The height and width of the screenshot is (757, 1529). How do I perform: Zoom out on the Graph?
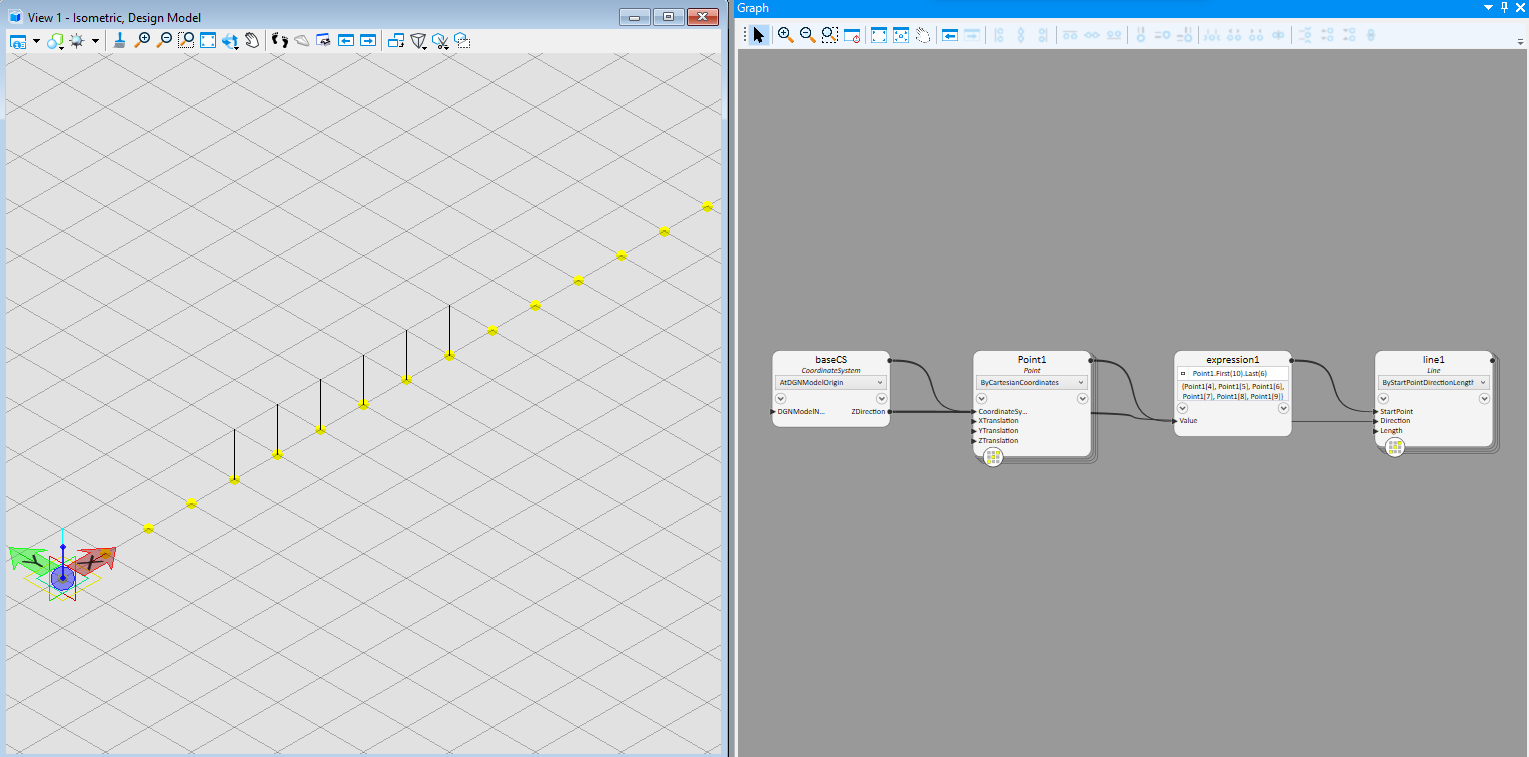(808, 35)
